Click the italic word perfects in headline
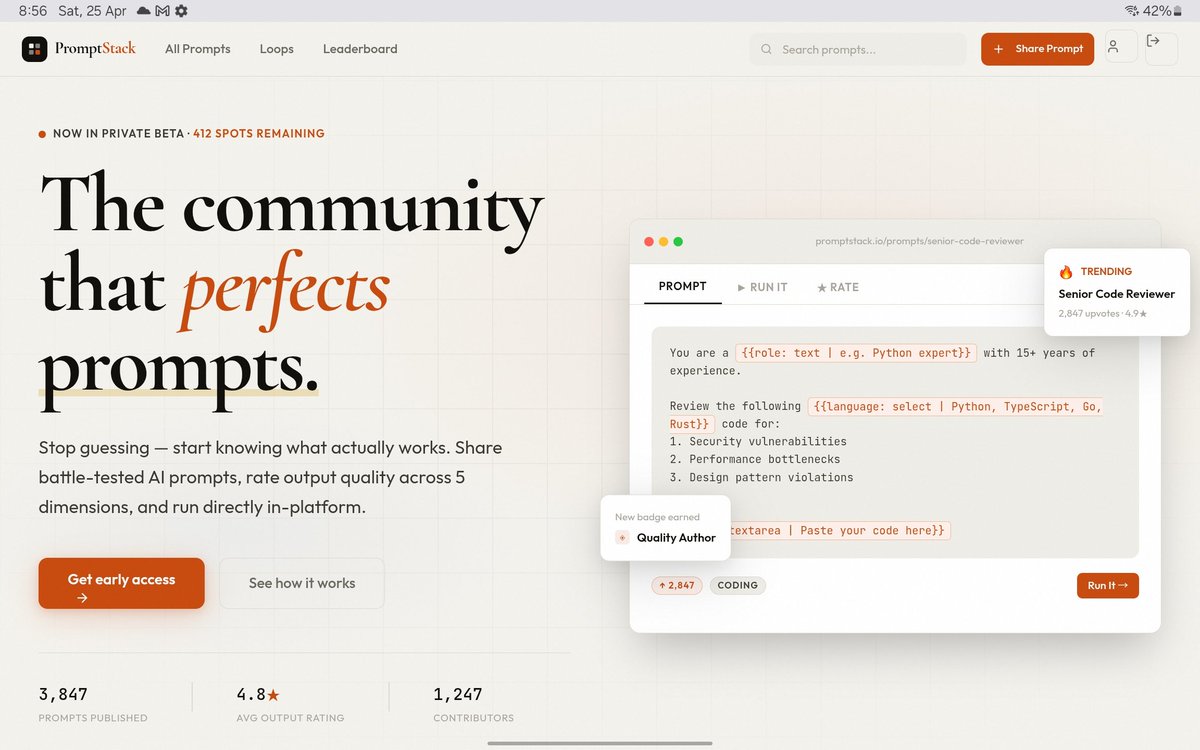The width and height of the screenshot is (1200, 750). [x=285, y=288]
